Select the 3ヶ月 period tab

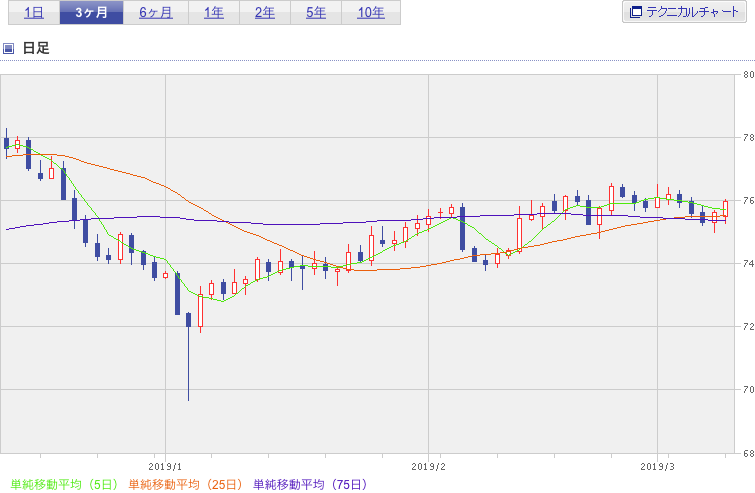pyautogui.click(x=91, y=13)
